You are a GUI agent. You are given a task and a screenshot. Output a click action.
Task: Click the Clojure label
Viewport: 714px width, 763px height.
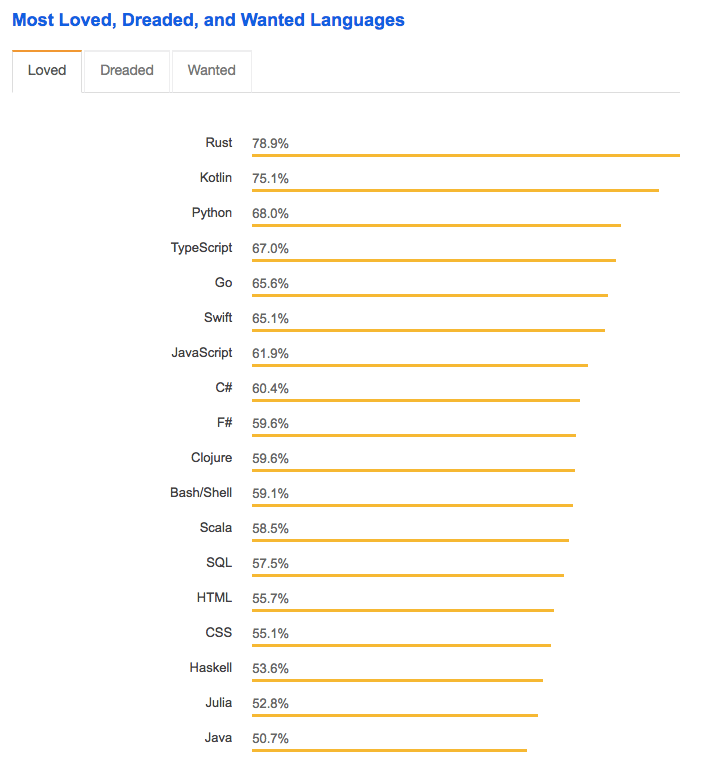pyautogui.click(x=211, y=458)
